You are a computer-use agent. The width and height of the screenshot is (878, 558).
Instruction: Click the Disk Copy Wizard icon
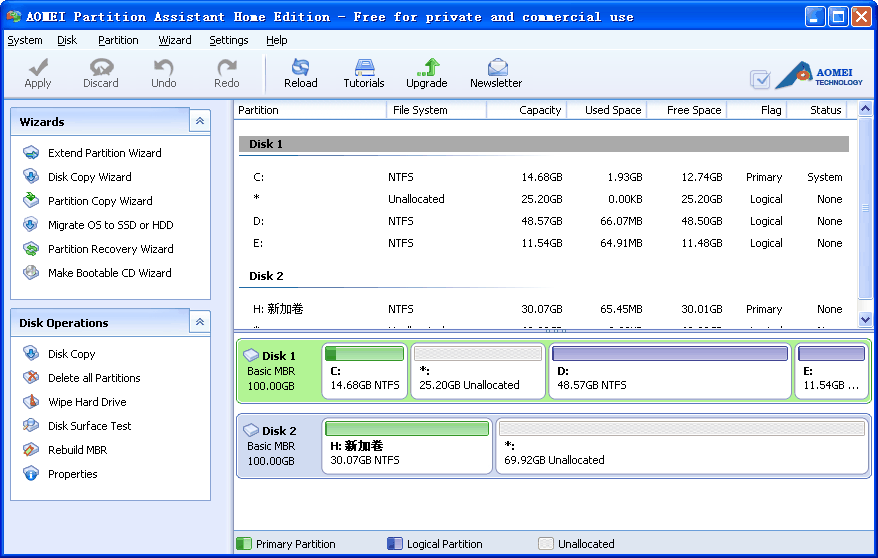[x=31, y=177]
